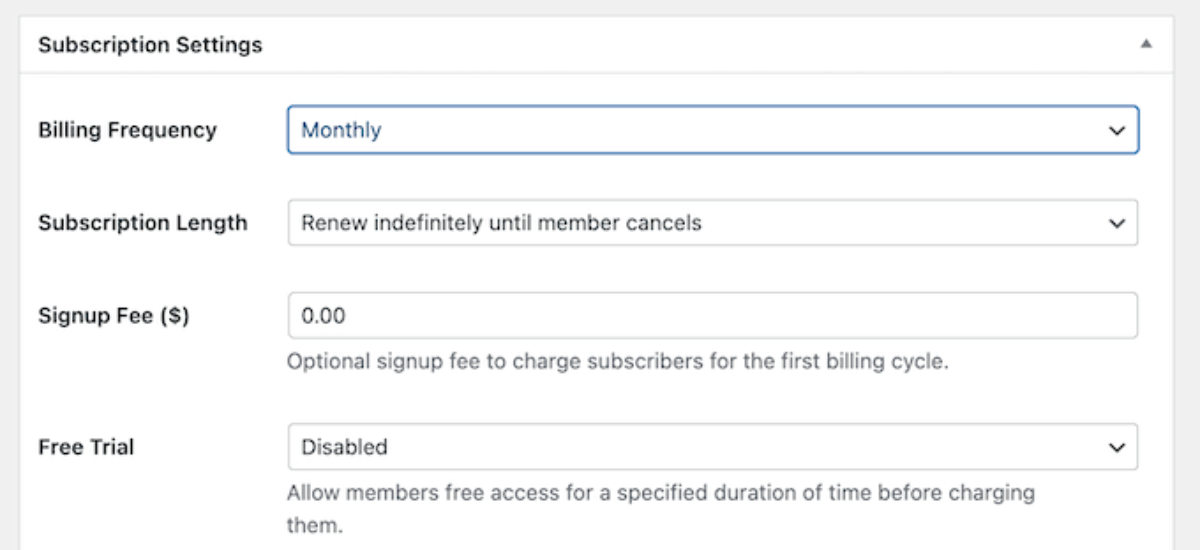Viewport: 1200px width, 550px height.
Task: Click the selected Monthly value text
Action: click(341, 130)
